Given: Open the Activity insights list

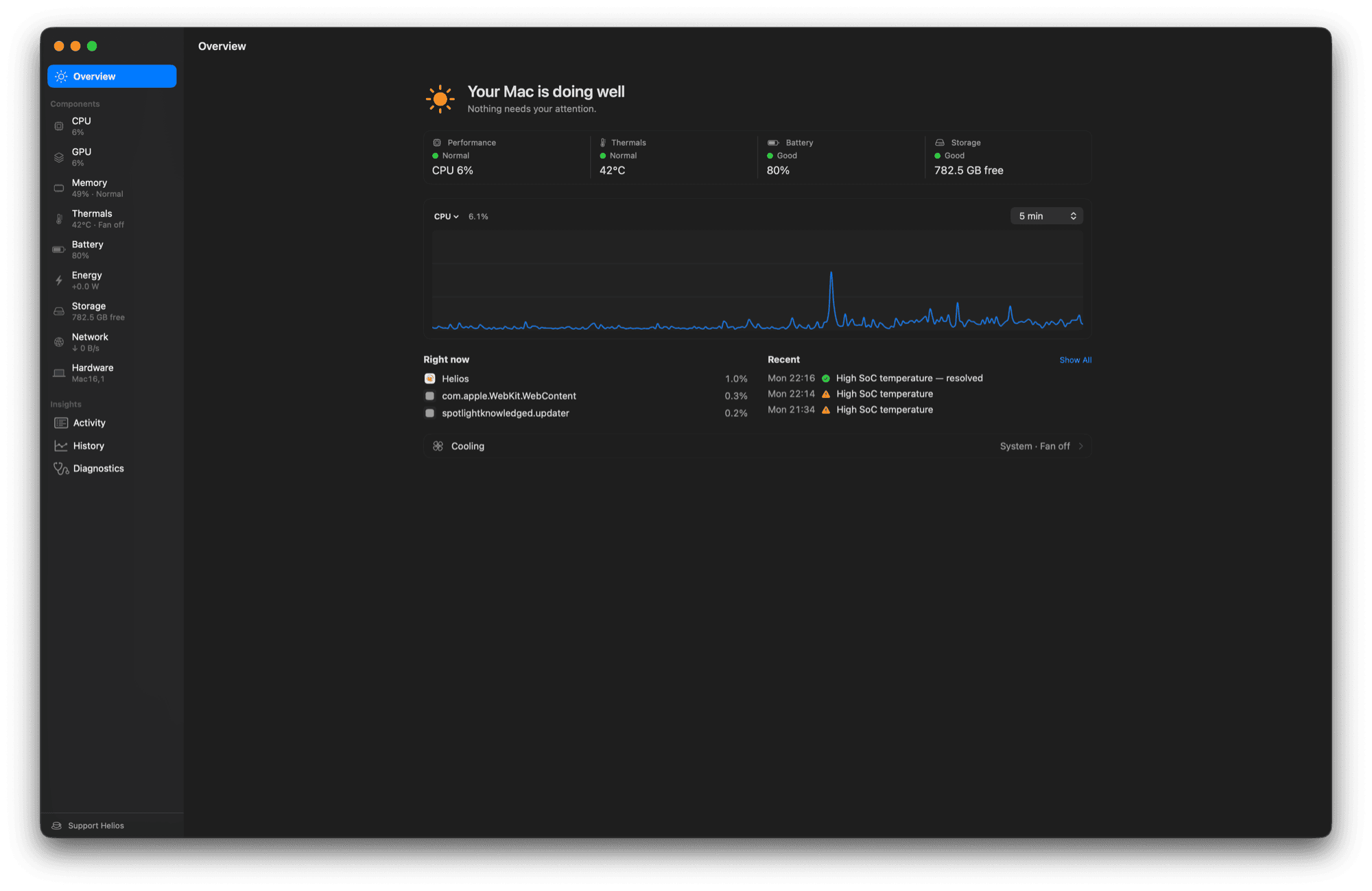Looking at the screenshot, I should [112, 423].
